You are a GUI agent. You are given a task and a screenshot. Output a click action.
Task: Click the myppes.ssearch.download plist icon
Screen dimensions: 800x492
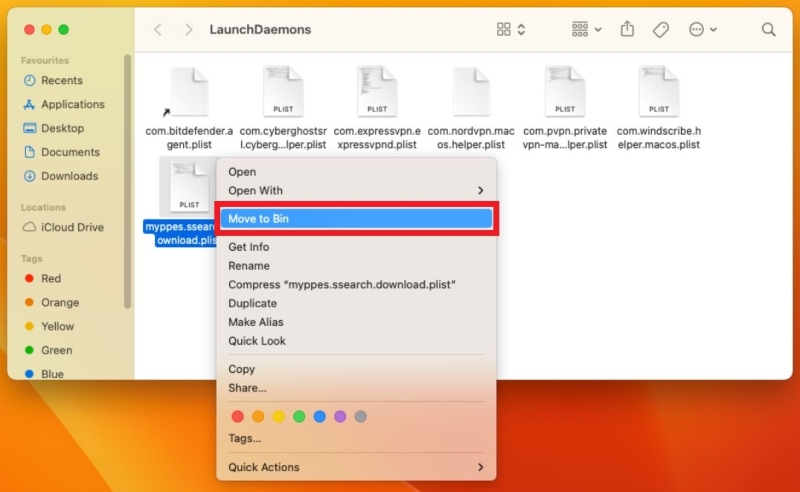point(189,187)
